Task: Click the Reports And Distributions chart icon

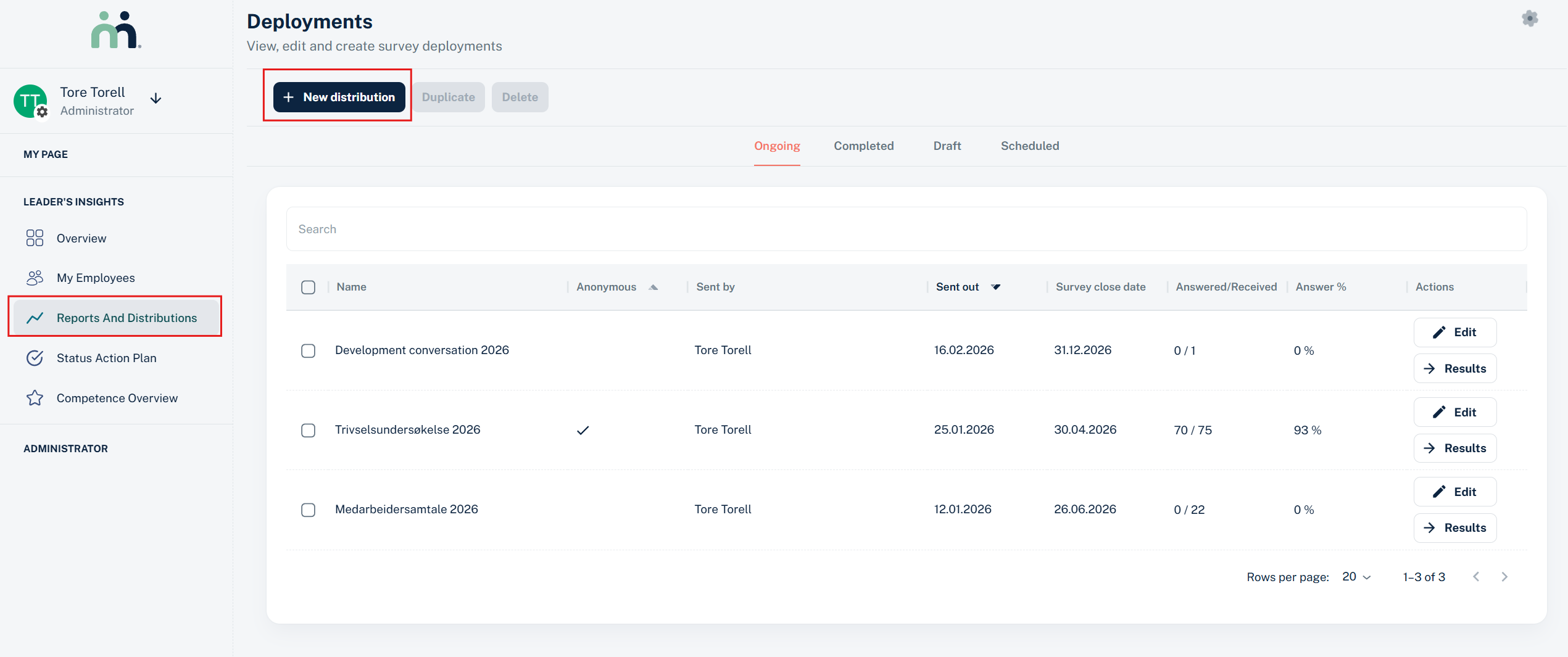Action: point(35,318)
